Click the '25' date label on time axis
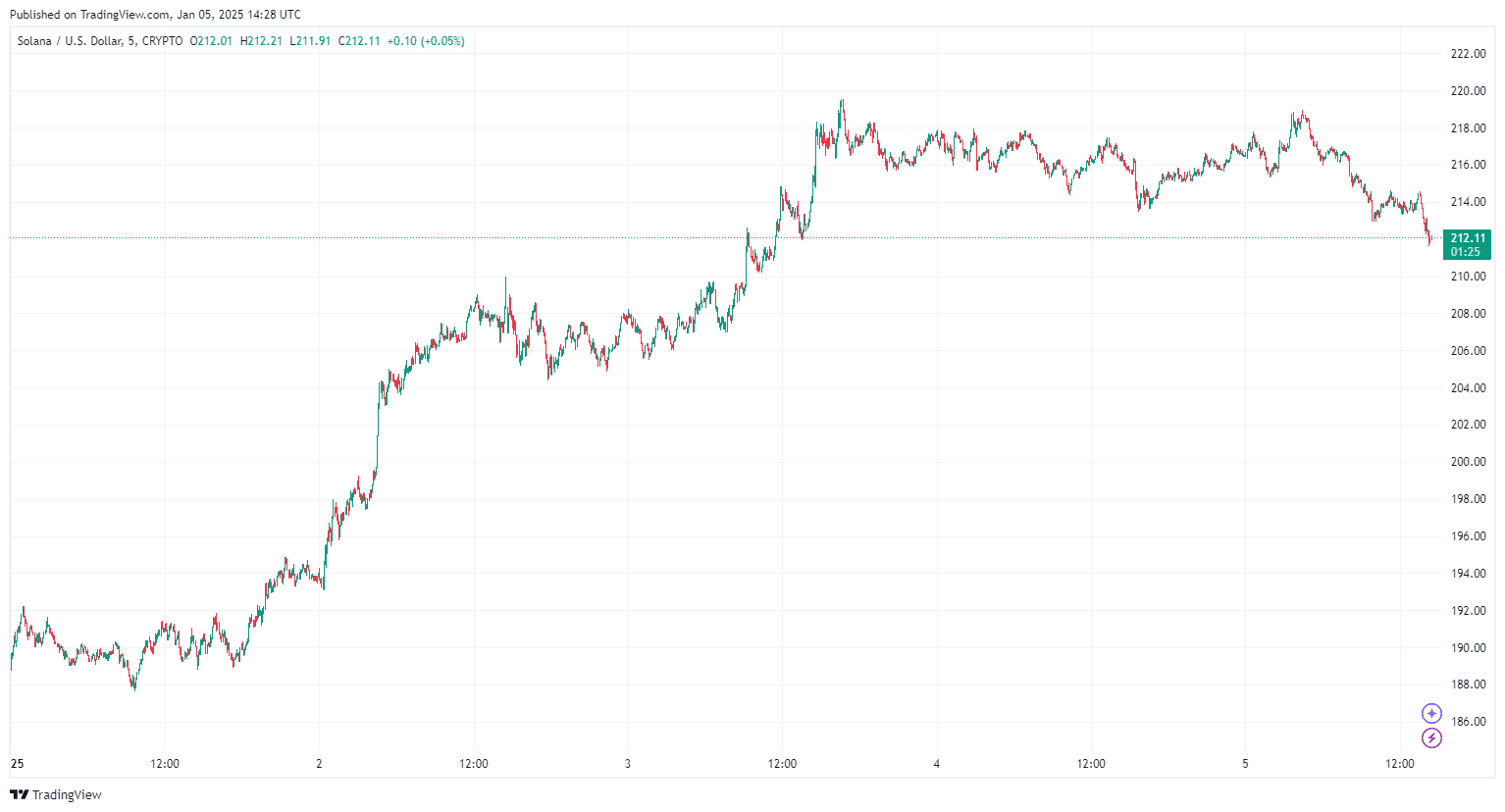The image size is (1505, 812). click(x=17, y=764)
